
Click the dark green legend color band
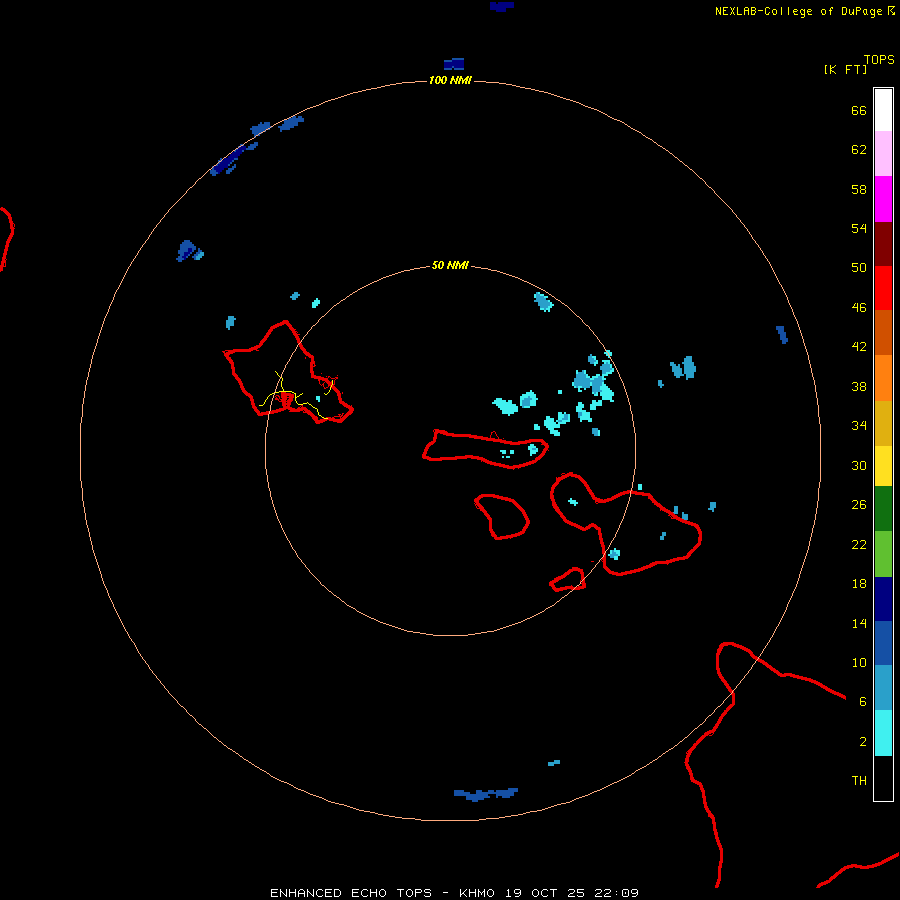pos(883,509)
